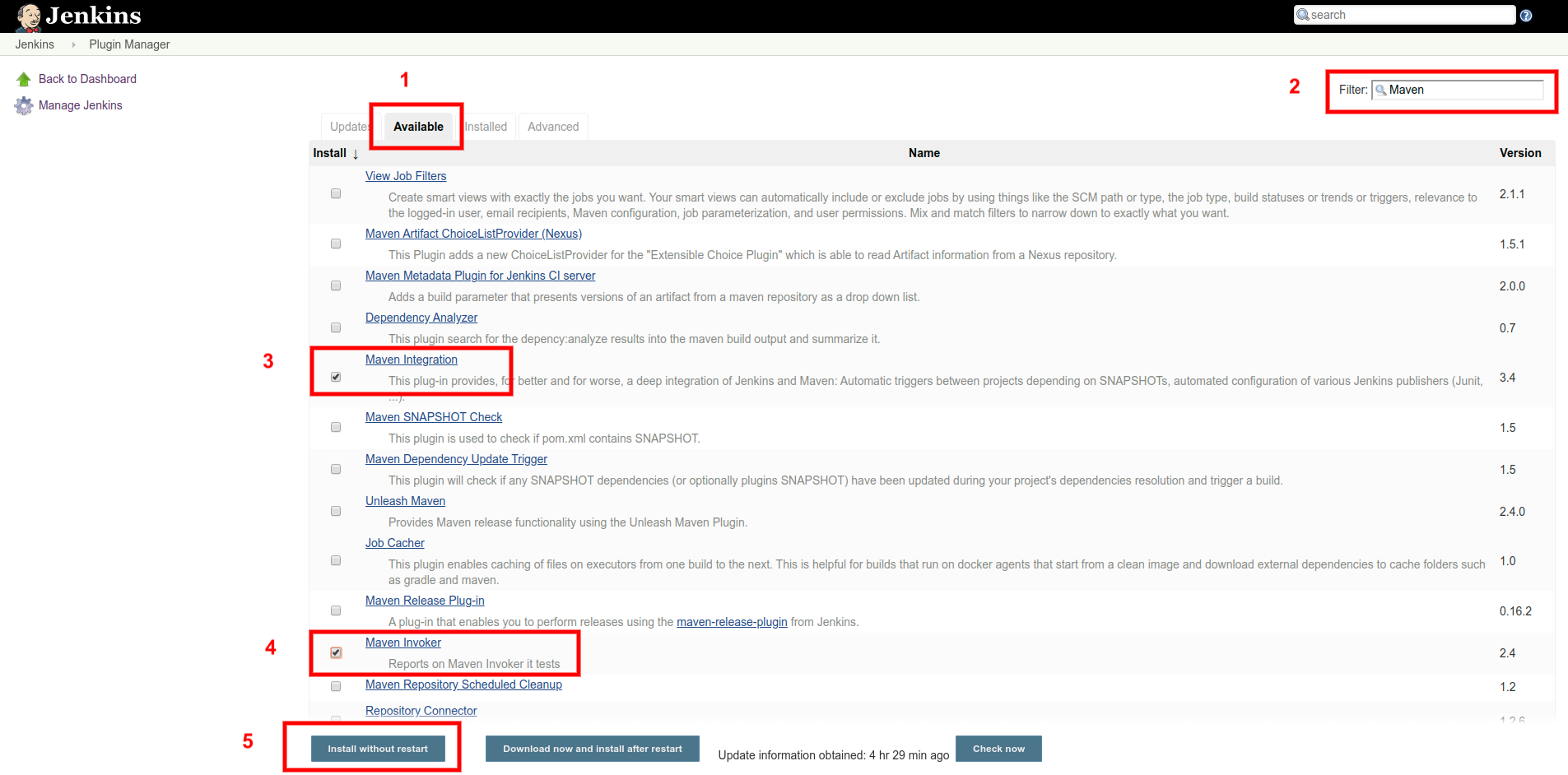This screenshot has height=775, width=1568.
Task: Click version 3.4 of Maven Integration
Action: pos(1507,378)
